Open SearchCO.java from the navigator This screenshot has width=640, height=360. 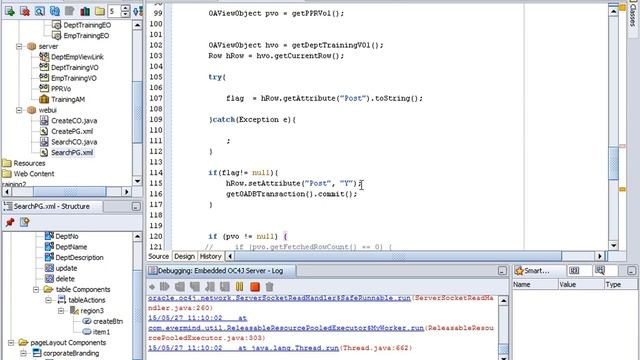coord(74,142)
